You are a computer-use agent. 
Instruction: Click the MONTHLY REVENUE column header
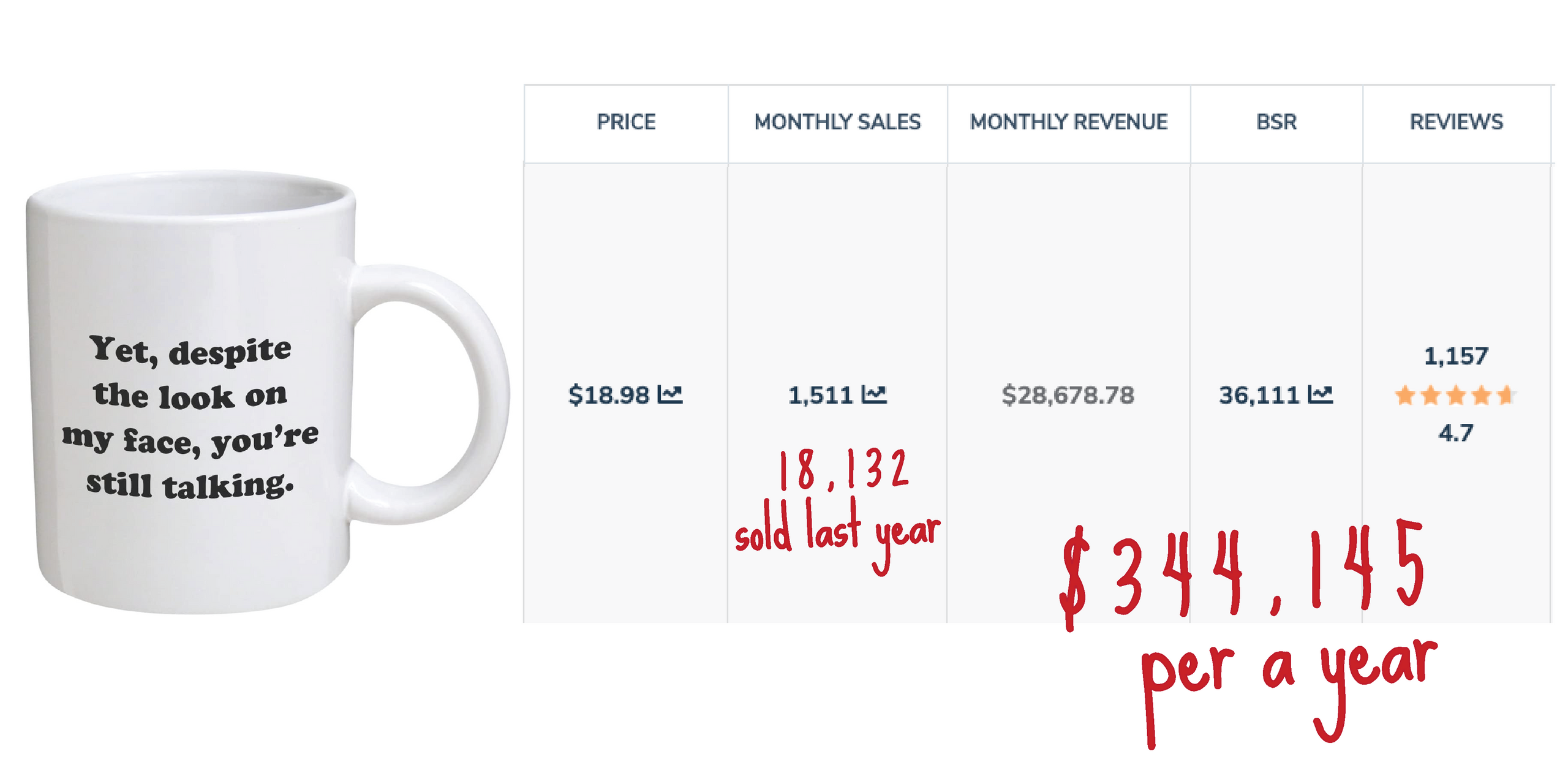[x=1069, y=122]
